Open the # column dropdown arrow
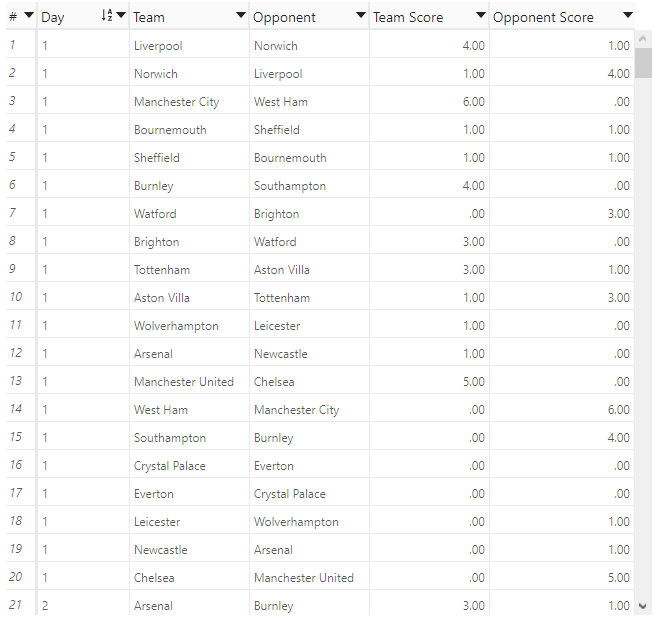The image size is (658, 627). click(x=29, y=16)
